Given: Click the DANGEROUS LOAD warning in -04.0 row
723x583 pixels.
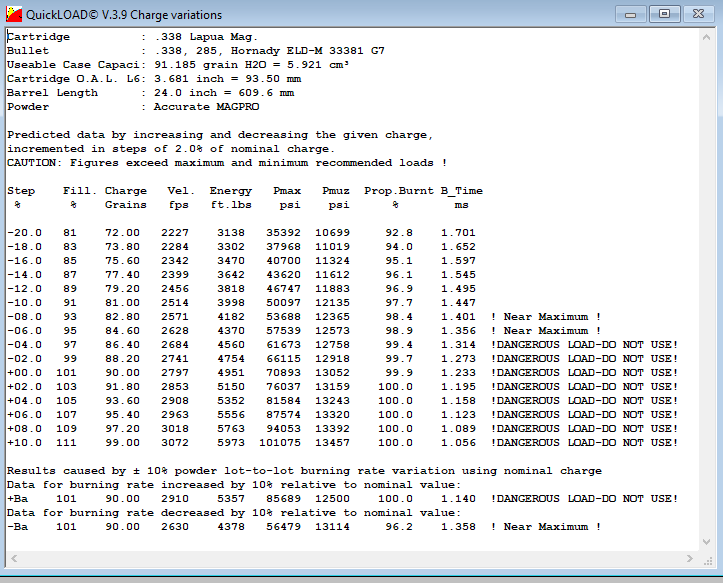Looking at the screenshot, I should coord(584,345).
